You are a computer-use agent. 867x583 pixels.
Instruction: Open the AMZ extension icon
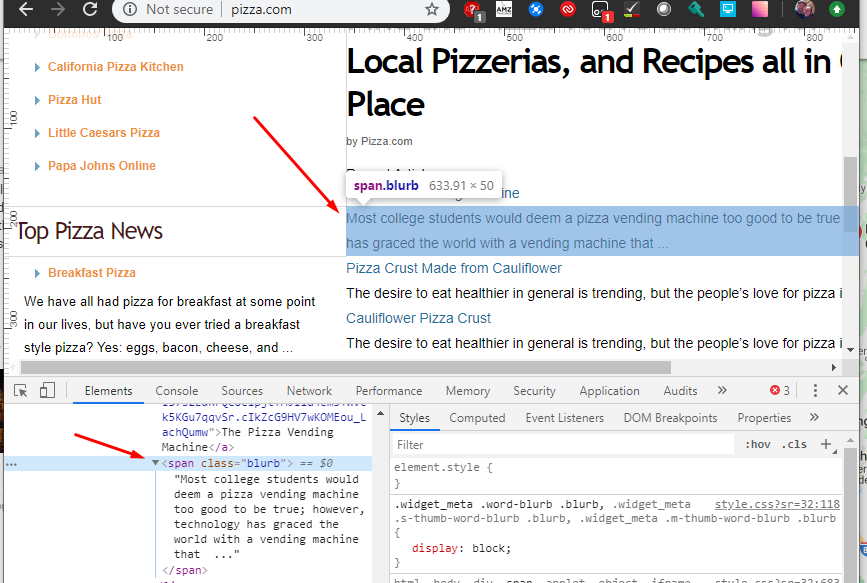504,9
